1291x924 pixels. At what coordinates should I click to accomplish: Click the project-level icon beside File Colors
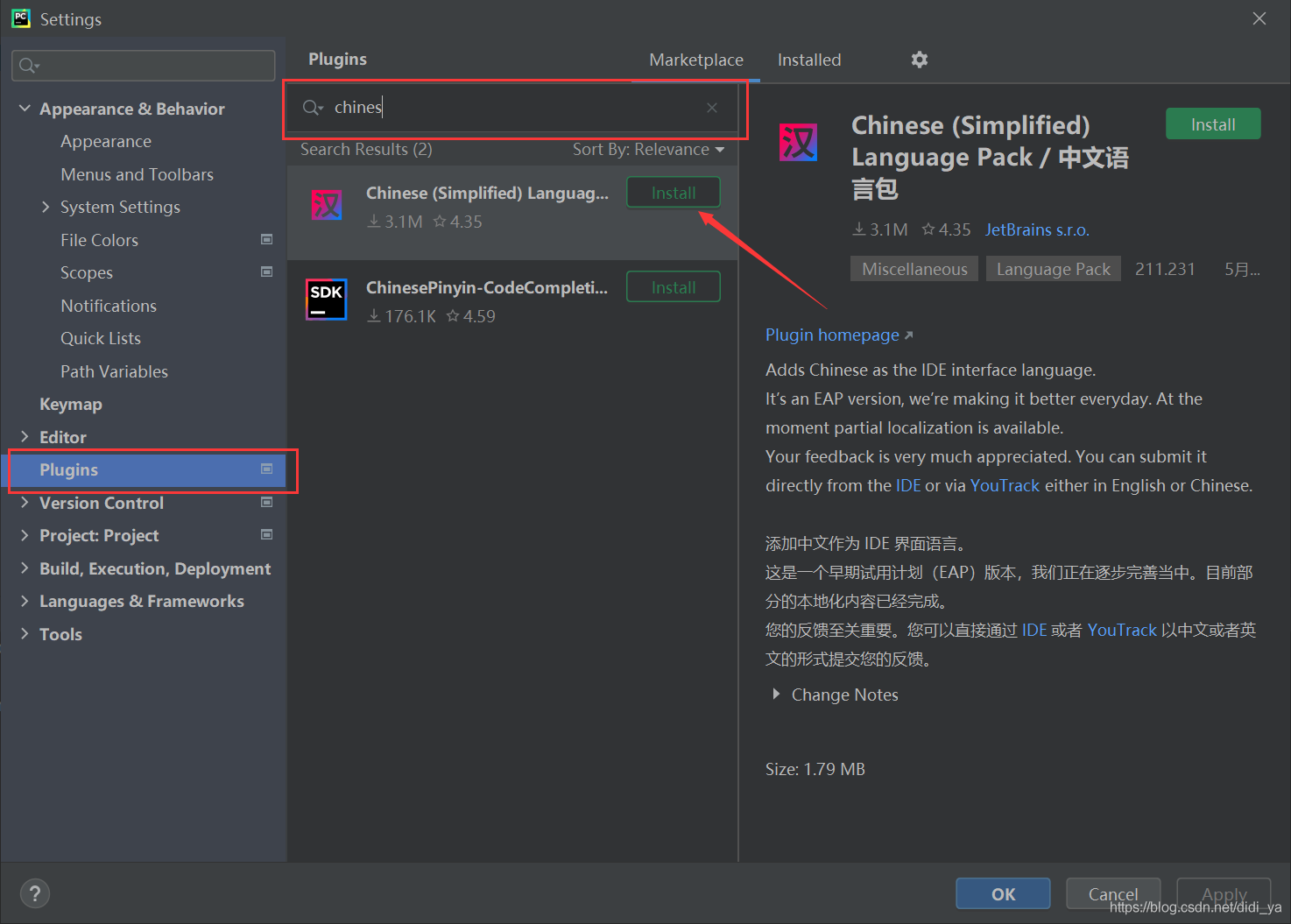pyautogui.click(x=267, y=239)
